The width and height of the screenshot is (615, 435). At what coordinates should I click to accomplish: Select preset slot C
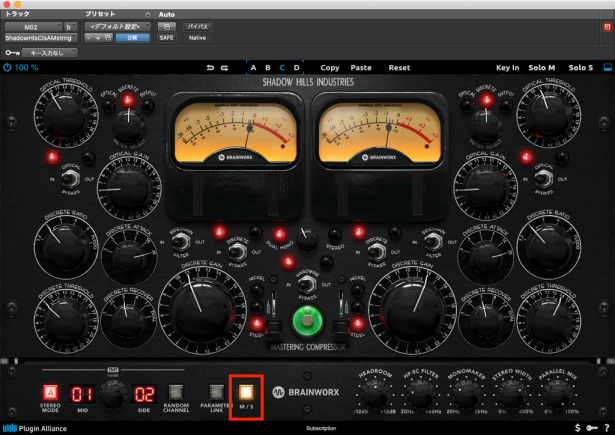coord(282,67)
